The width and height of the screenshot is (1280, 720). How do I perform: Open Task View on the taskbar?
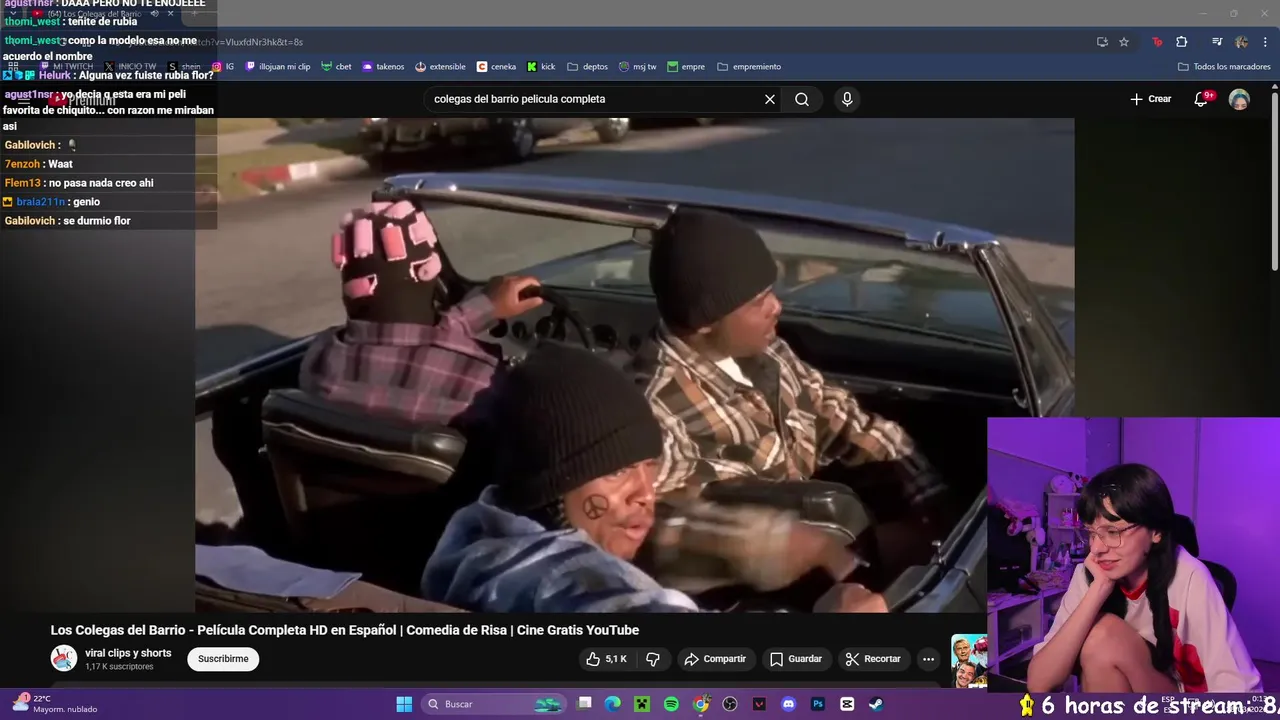coord(585,704)
